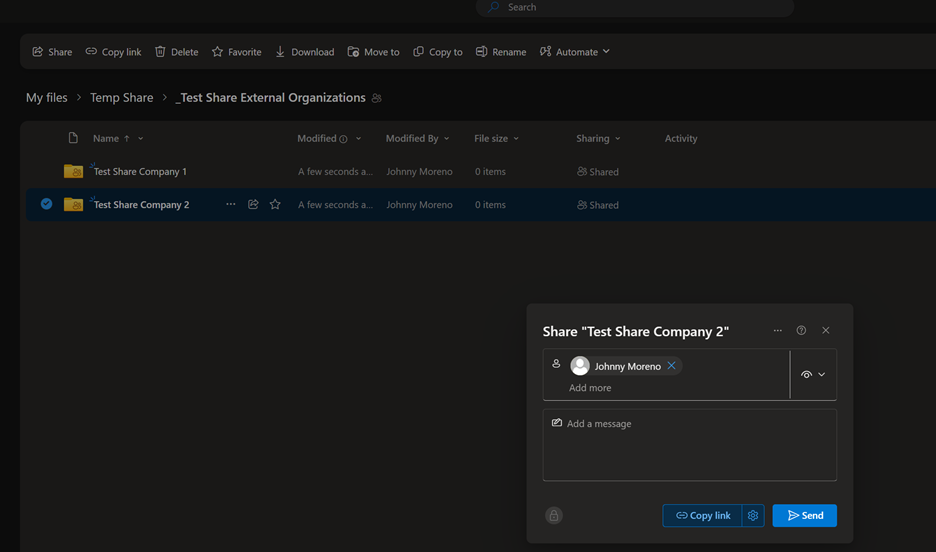Deselect the Test Share Company 2 checkbox
936x552 pixels.
click(x=46, y=204)
